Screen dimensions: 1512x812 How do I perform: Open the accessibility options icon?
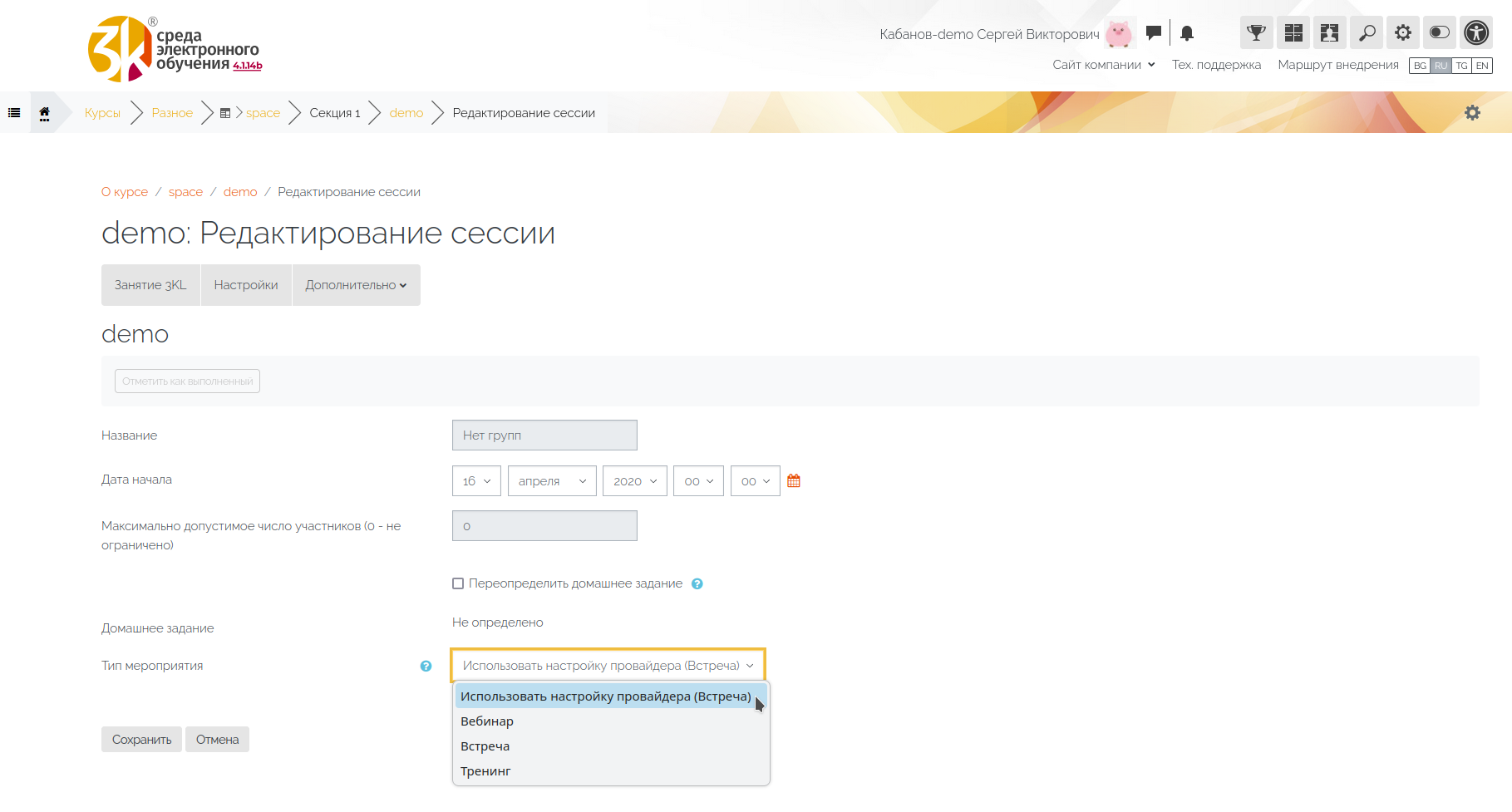[x=1476, y=33]
